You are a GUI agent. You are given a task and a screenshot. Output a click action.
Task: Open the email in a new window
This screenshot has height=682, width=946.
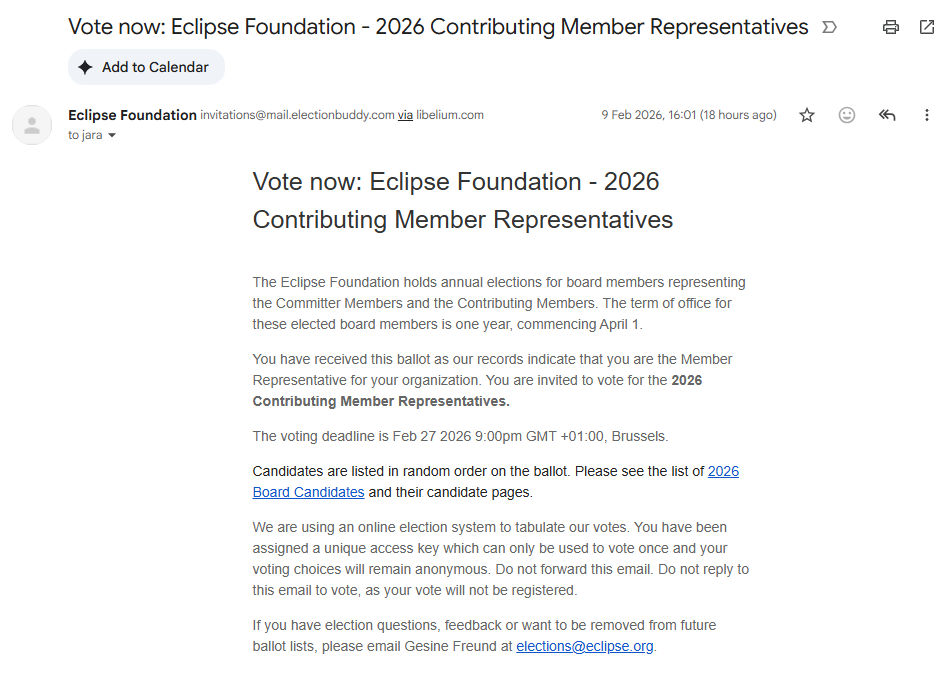click(927, 27)
